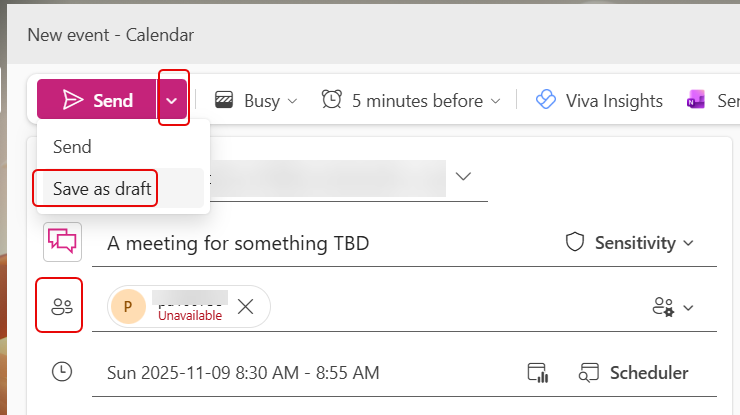Click the attendee's P avatar
The image size is (740, 415).
coord(129,306)
